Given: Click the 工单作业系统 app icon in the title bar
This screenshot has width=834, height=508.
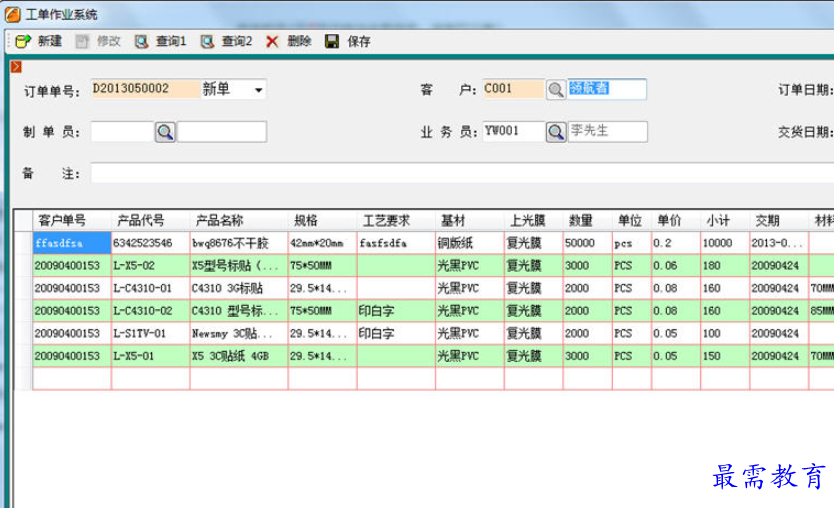Looking at the screenshot, I should tap(13, 14).
